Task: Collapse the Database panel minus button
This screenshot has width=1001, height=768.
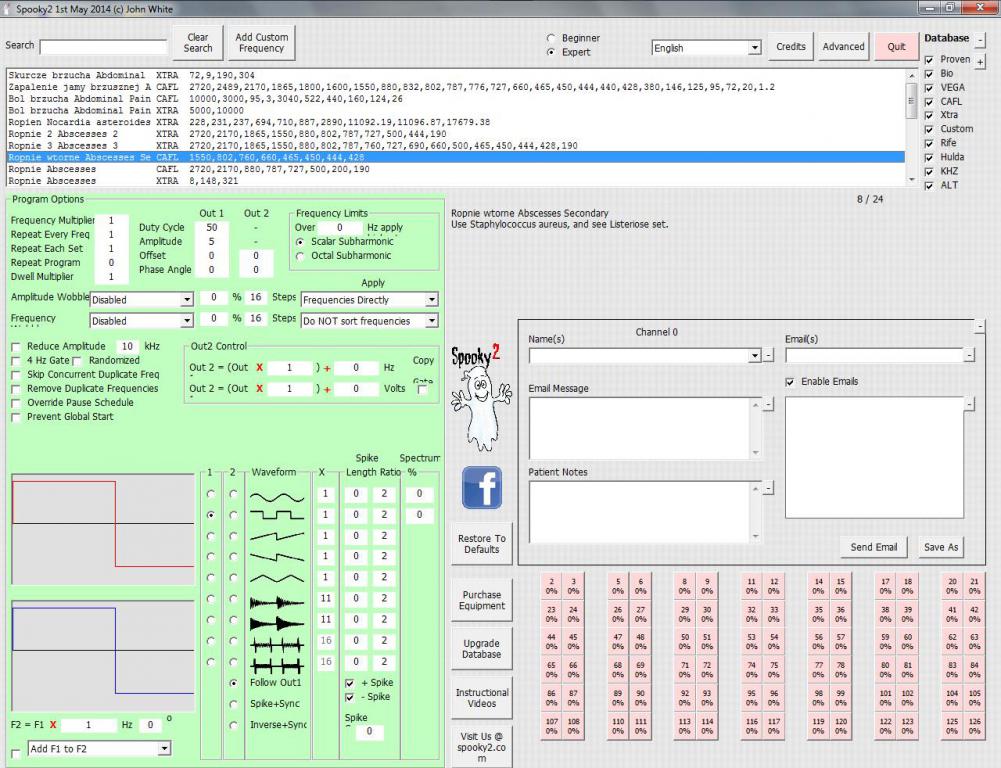Action: (x=981, y=40)
